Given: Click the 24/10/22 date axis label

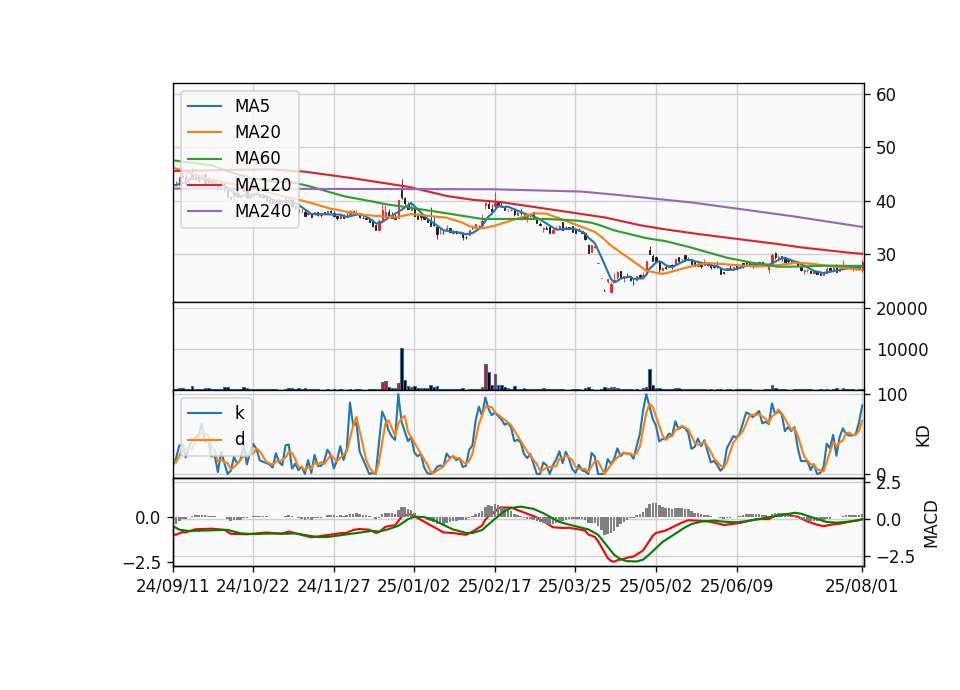Looking at the screenshot, I should (x=253, y=587).
